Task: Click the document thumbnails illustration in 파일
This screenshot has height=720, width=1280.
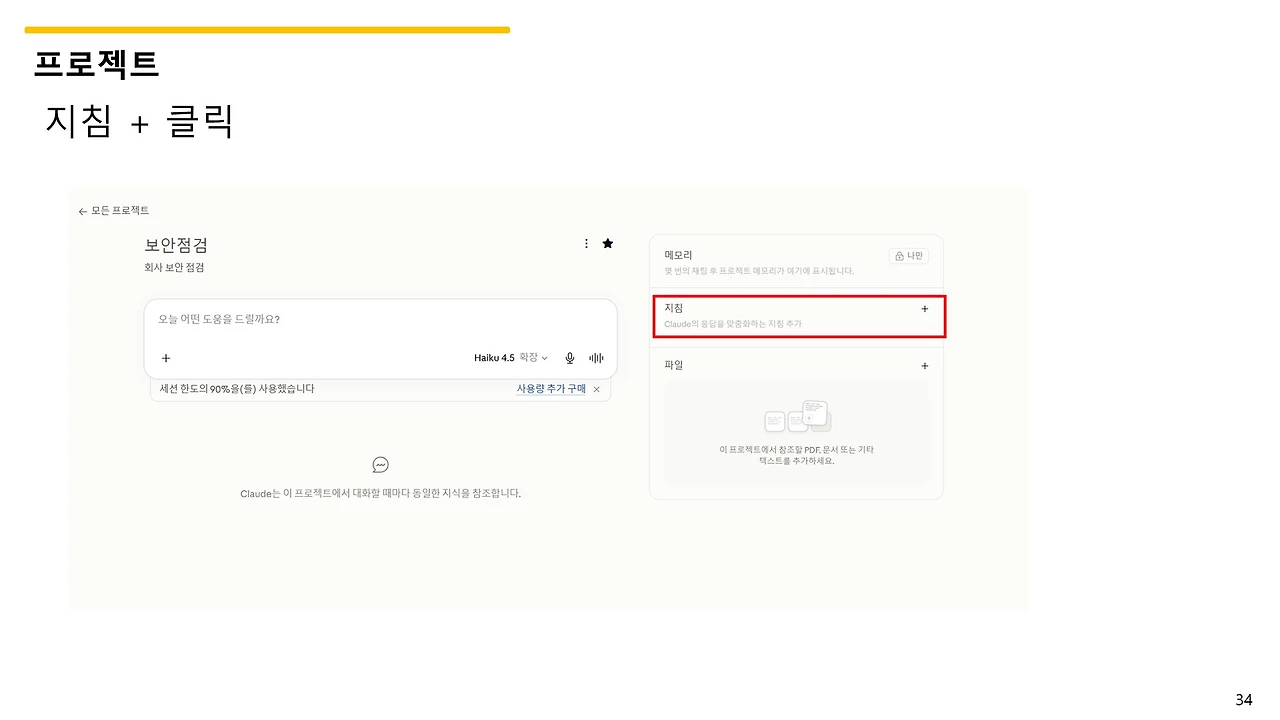Action: point(797,417)
